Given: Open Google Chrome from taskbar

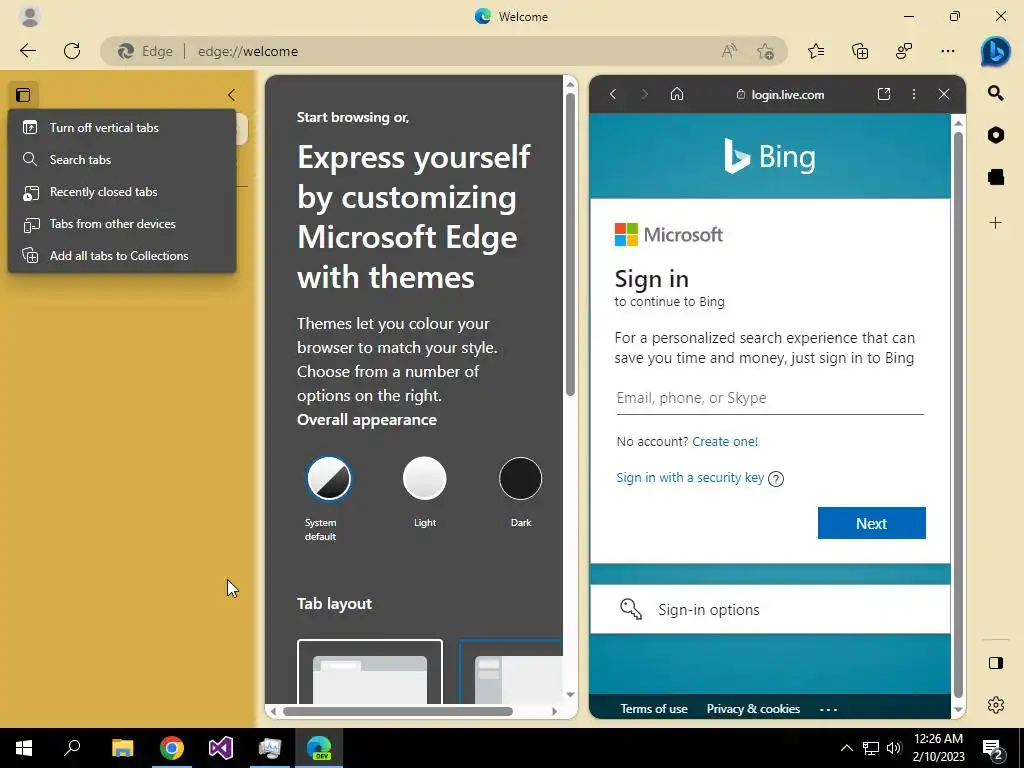Looking at the screenshot, I should (172, 748).
